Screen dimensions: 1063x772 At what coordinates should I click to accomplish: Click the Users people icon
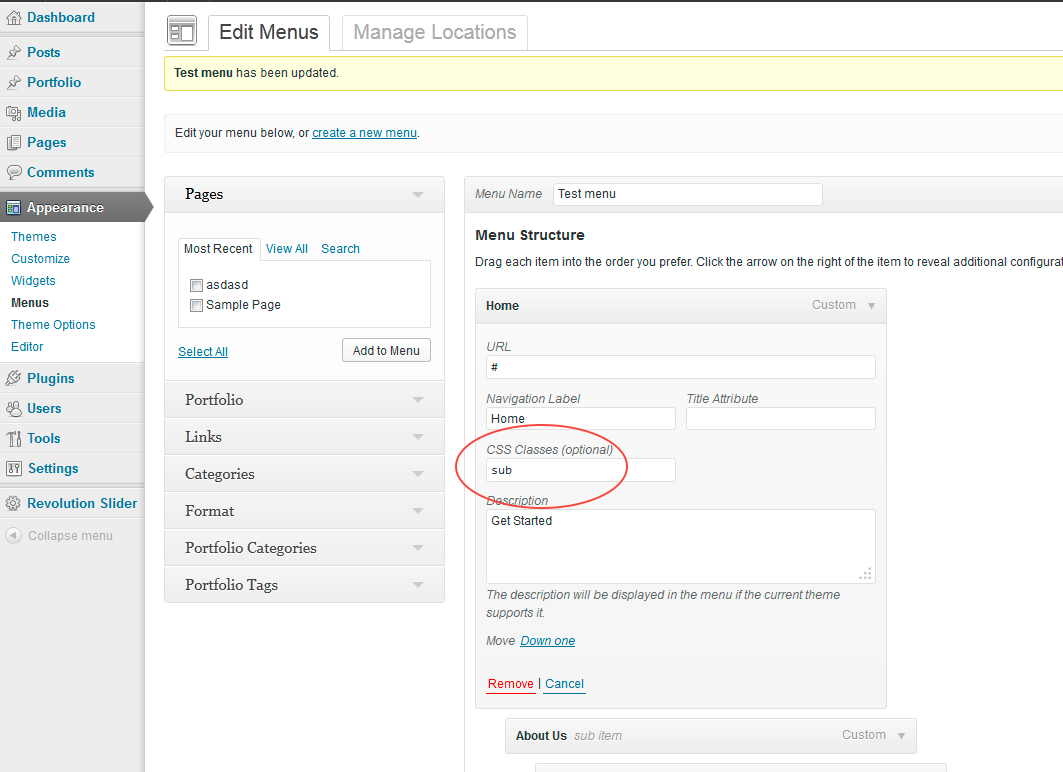(13, 409)
